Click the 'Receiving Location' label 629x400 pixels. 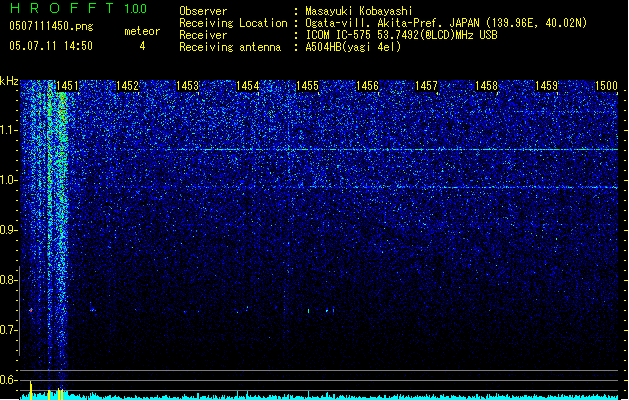coord(233,23)
